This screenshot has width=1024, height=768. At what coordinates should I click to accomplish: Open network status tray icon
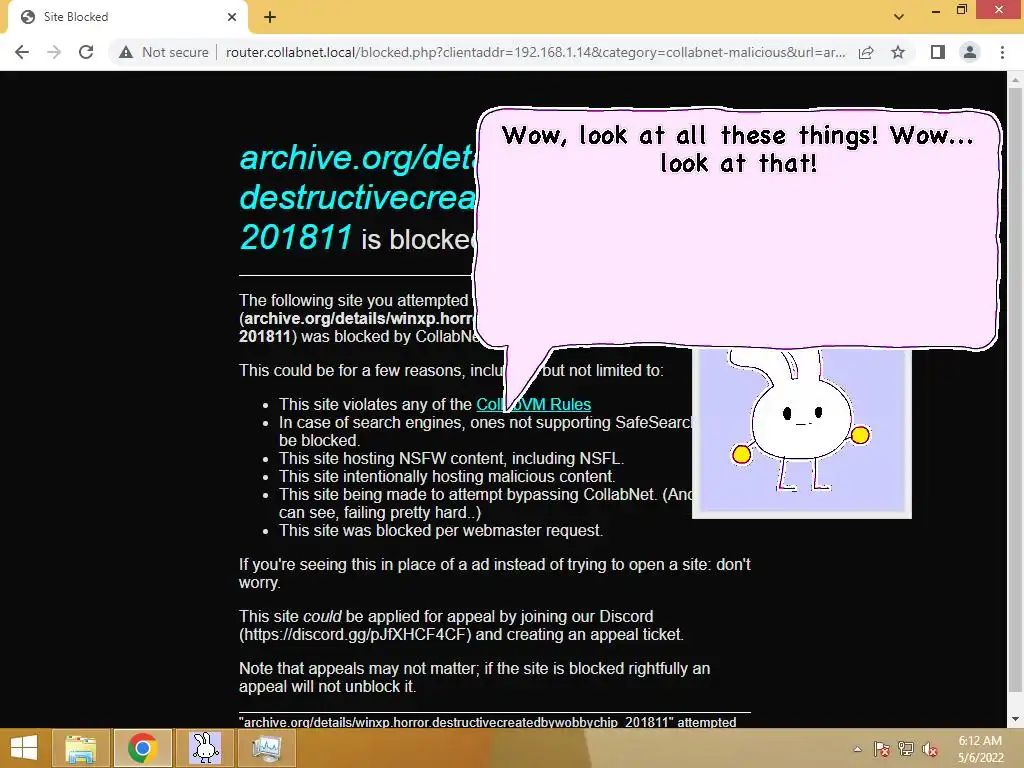pyautogui.click(x=906, y=749)
